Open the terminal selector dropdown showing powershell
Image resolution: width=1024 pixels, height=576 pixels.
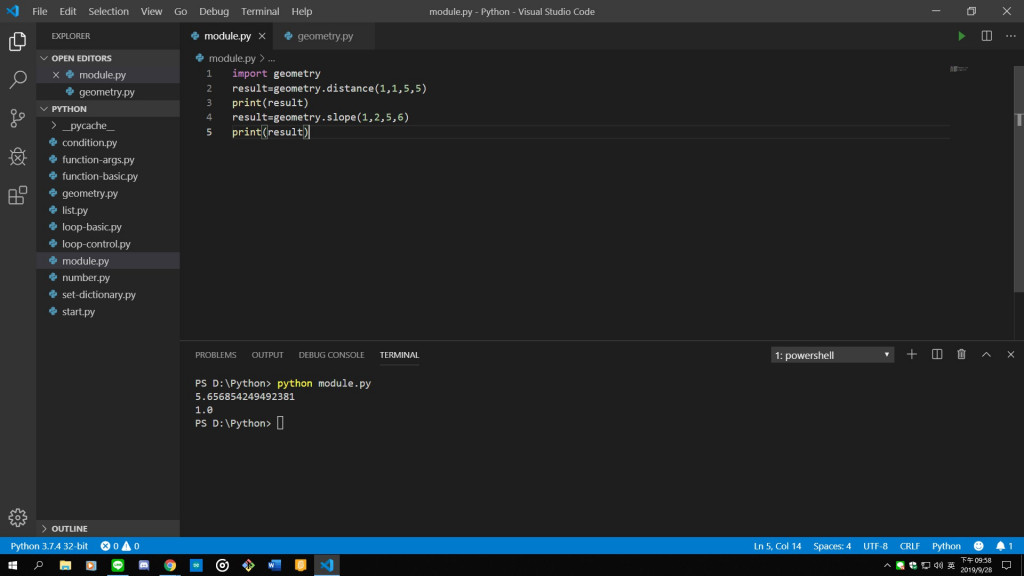(832, 355)
